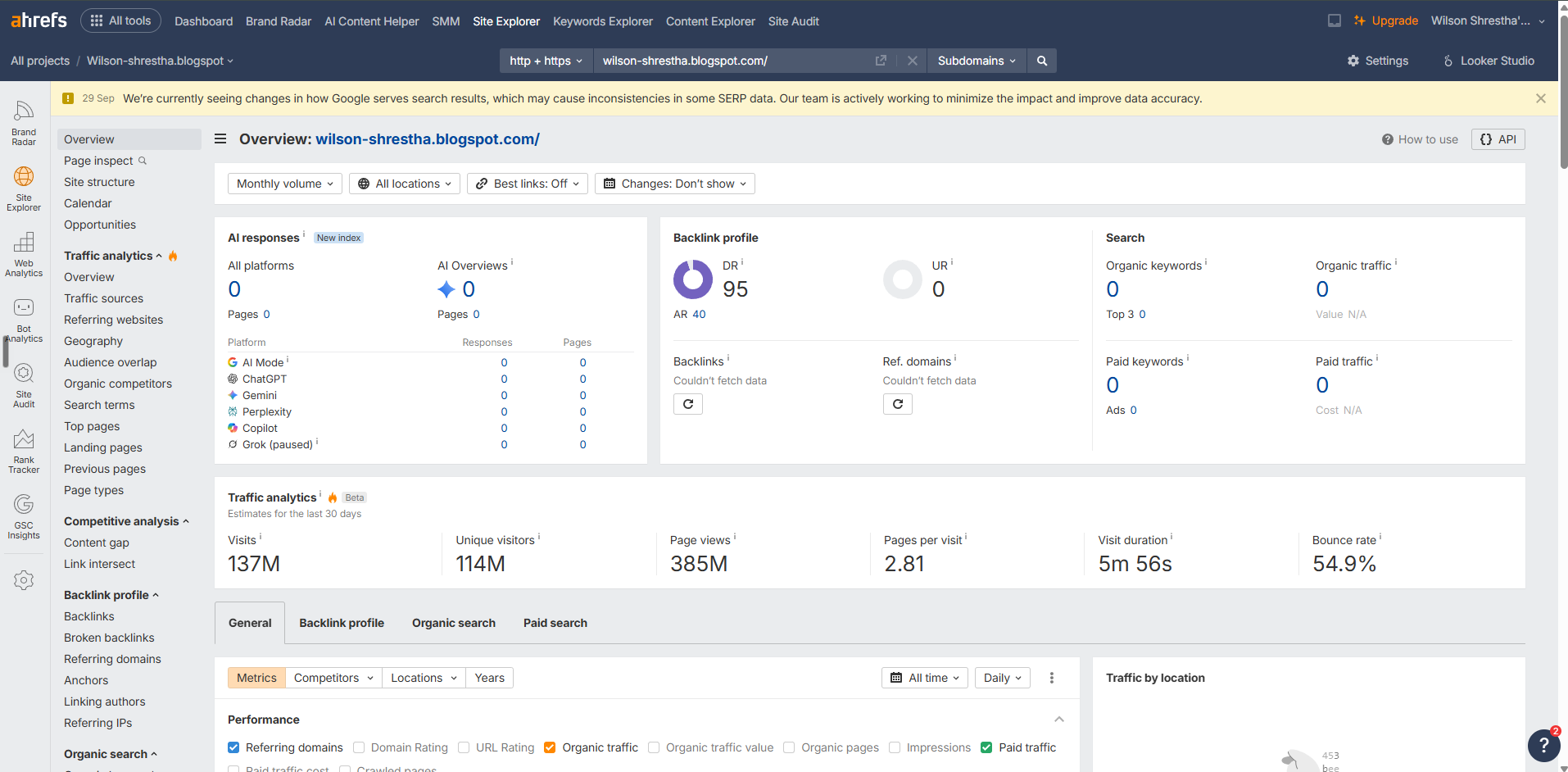The width and height of the screenshot is (1568, 772).
Task: Open Rank Tracker sidebar icon
Action: [x=24, y=451]
